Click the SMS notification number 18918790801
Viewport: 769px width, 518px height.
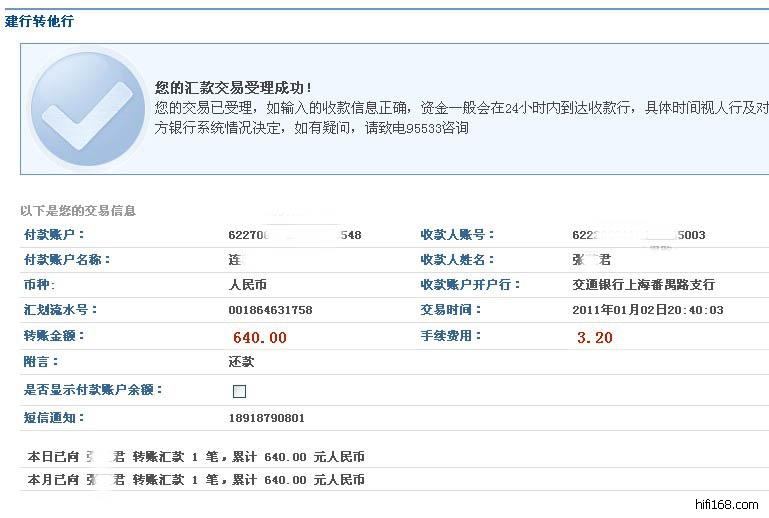267,418
